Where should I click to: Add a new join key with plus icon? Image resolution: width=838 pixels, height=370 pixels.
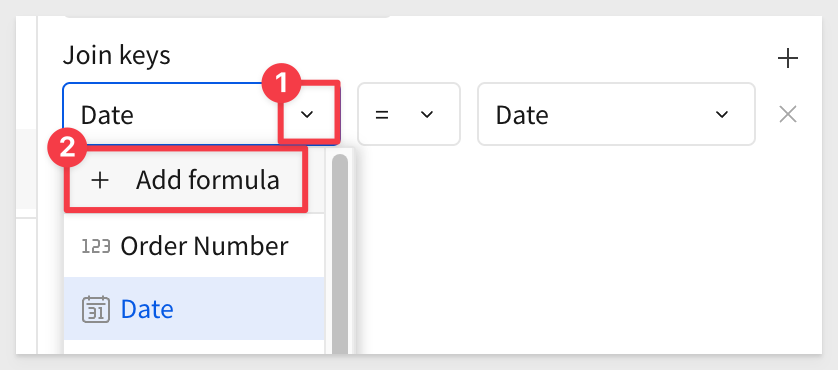click(787, 58)
